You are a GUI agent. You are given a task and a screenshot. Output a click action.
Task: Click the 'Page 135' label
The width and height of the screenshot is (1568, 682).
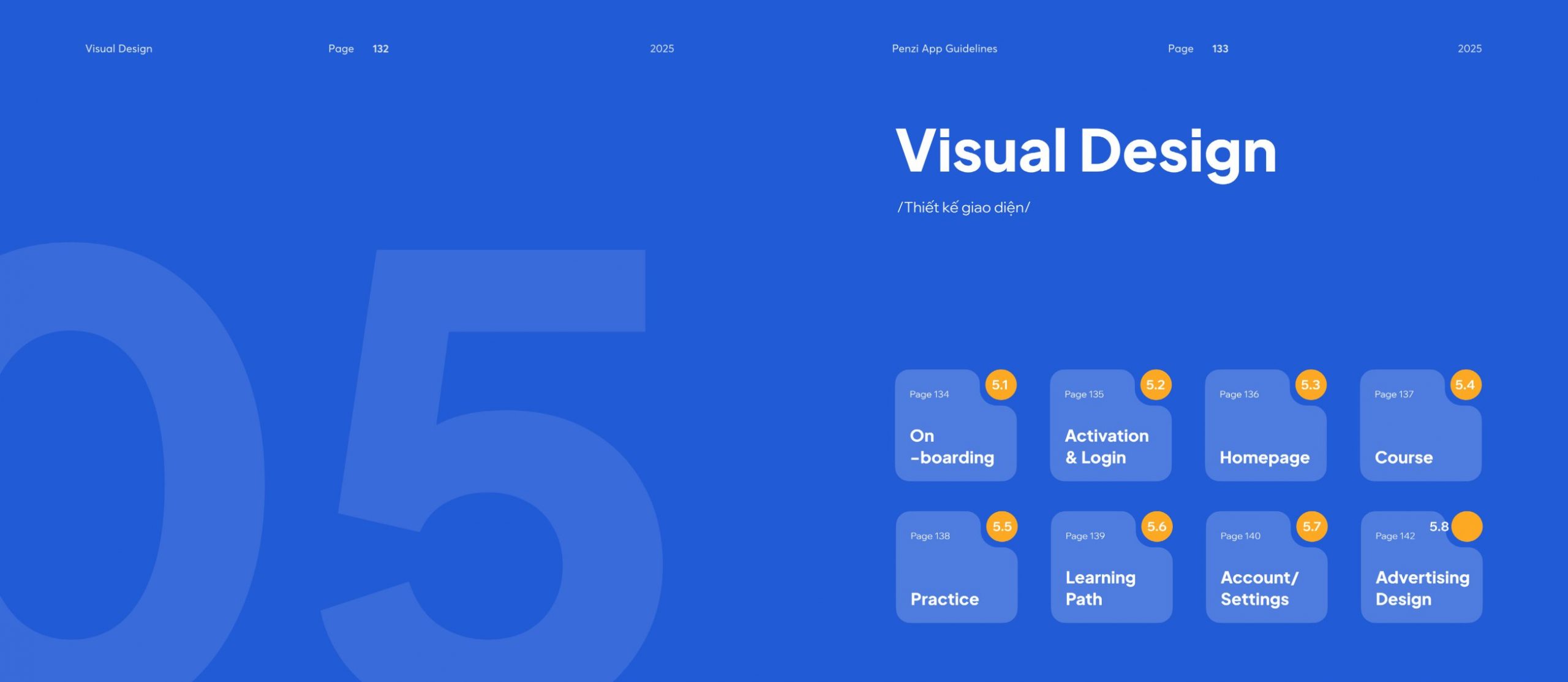tap(1084, 394)
